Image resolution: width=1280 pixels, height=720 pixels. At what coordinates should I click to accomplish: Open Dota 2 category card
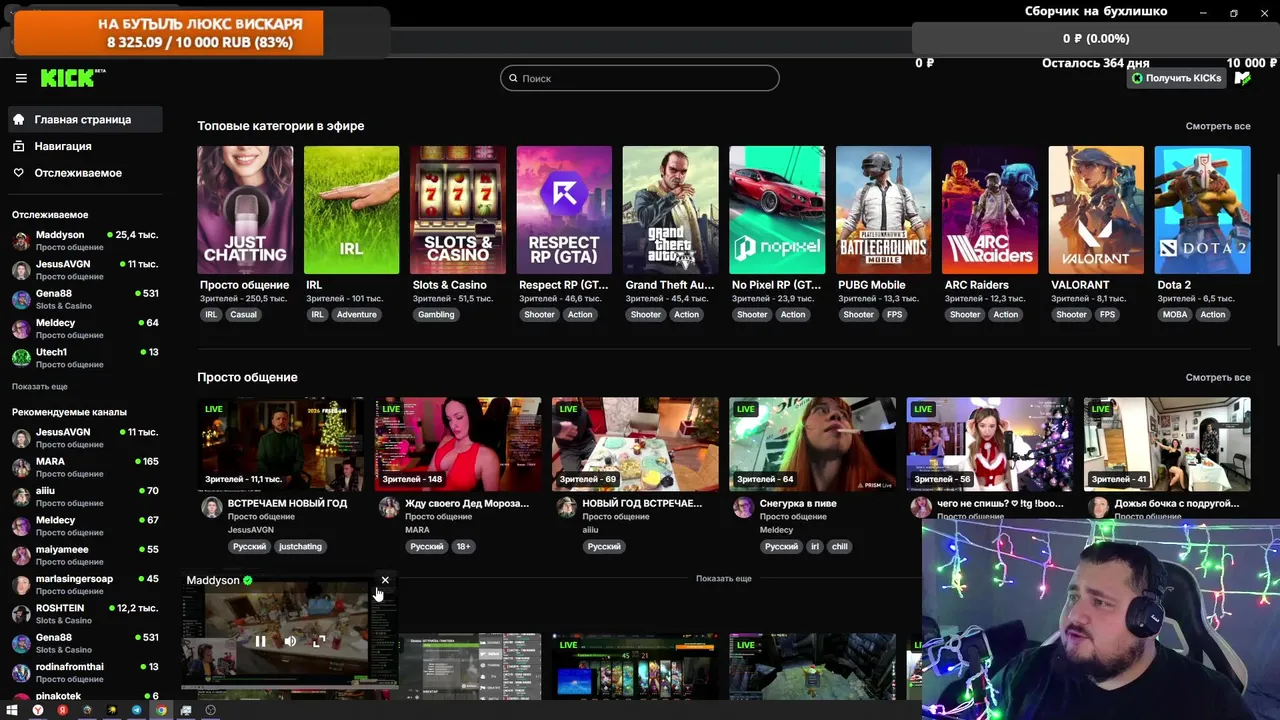coord(1202,210)
